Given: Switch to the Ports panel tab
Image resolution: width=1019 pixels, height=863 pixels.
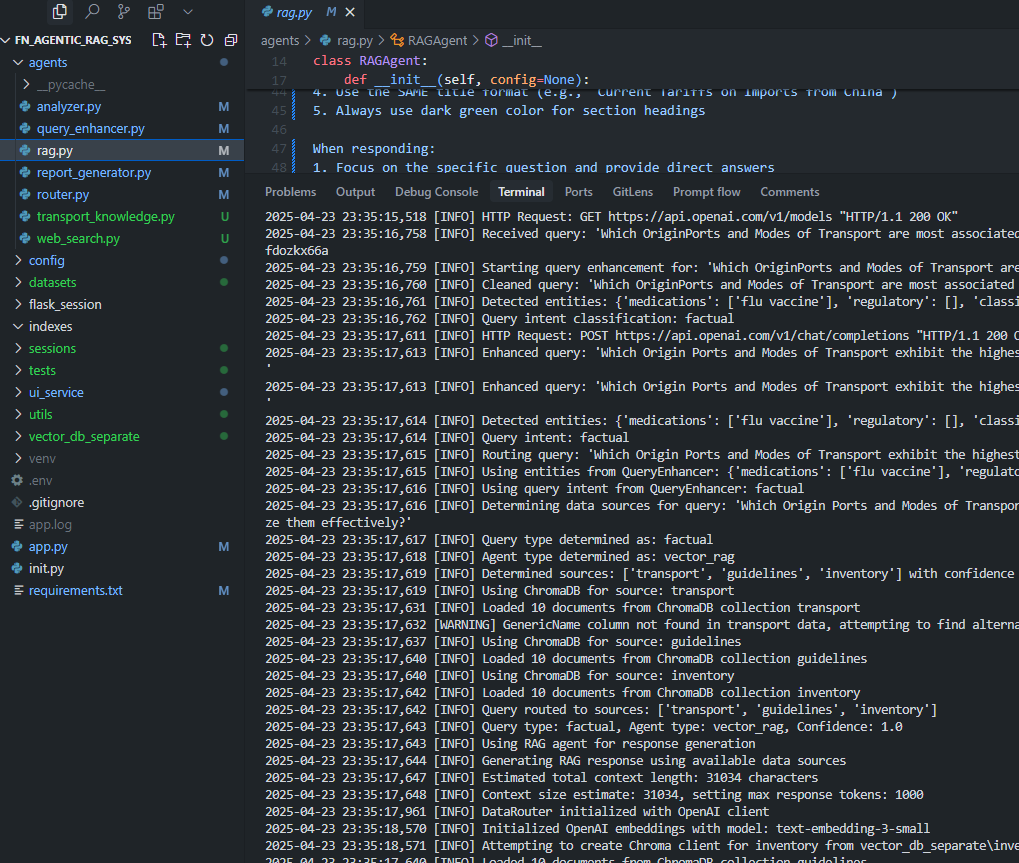Looking at the screenshot, I should 578,192.
